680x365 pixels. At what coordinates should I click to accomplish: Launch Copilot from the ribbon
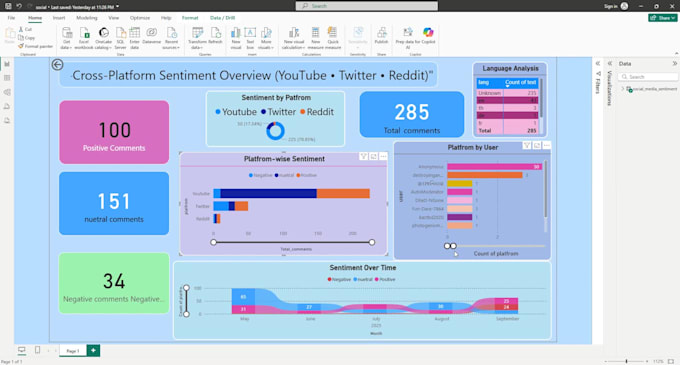pyautogui.click(x=428, y=36)
